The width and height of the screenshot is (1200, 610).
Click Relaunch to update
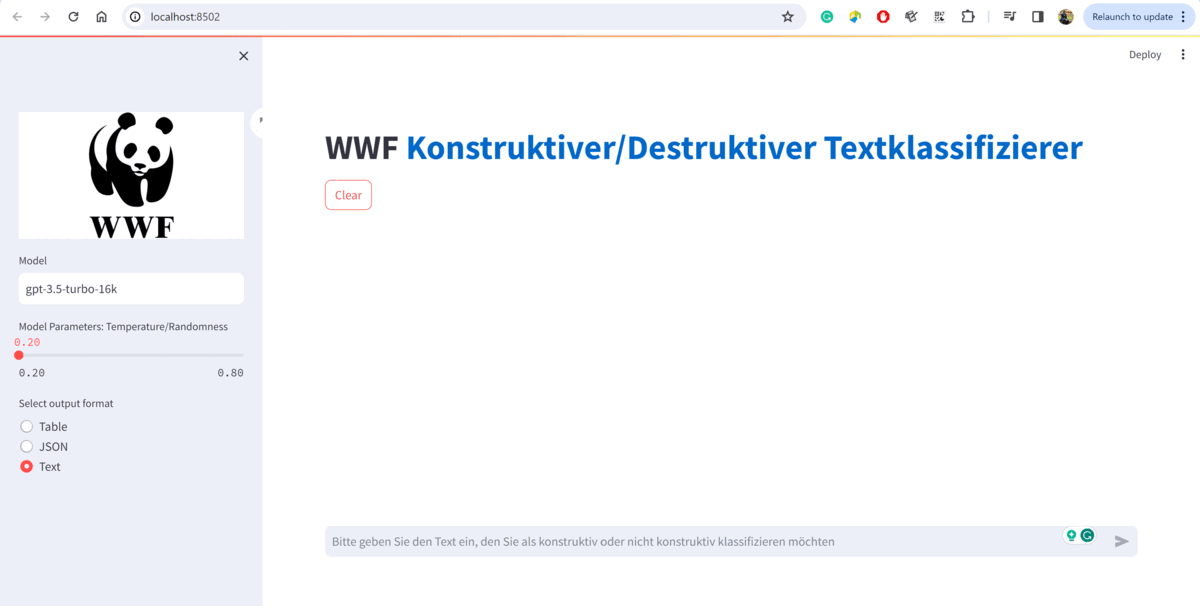point(1133,17)
